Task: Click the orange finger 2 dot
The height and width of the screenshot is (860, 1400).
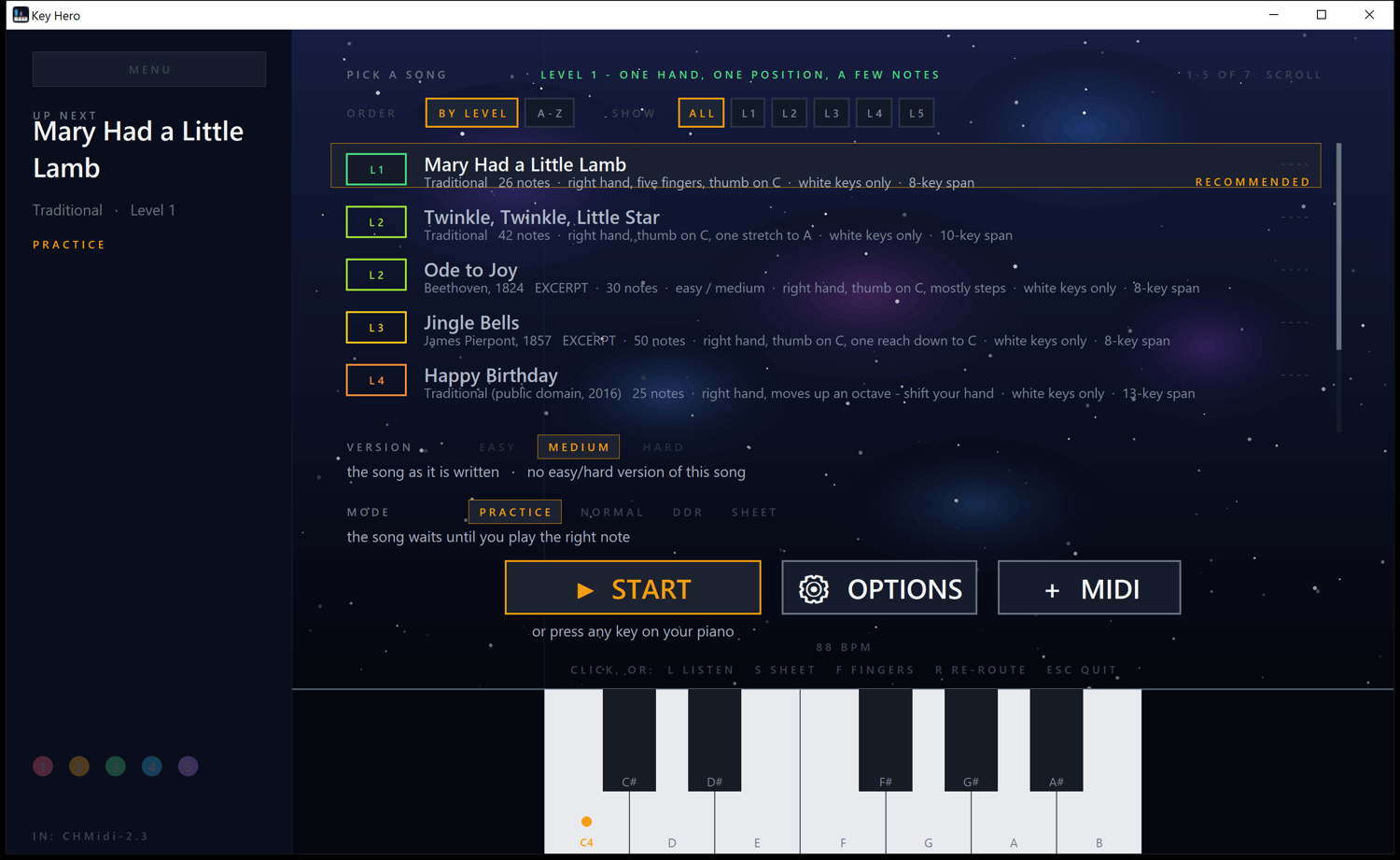Action: [79, 767]
